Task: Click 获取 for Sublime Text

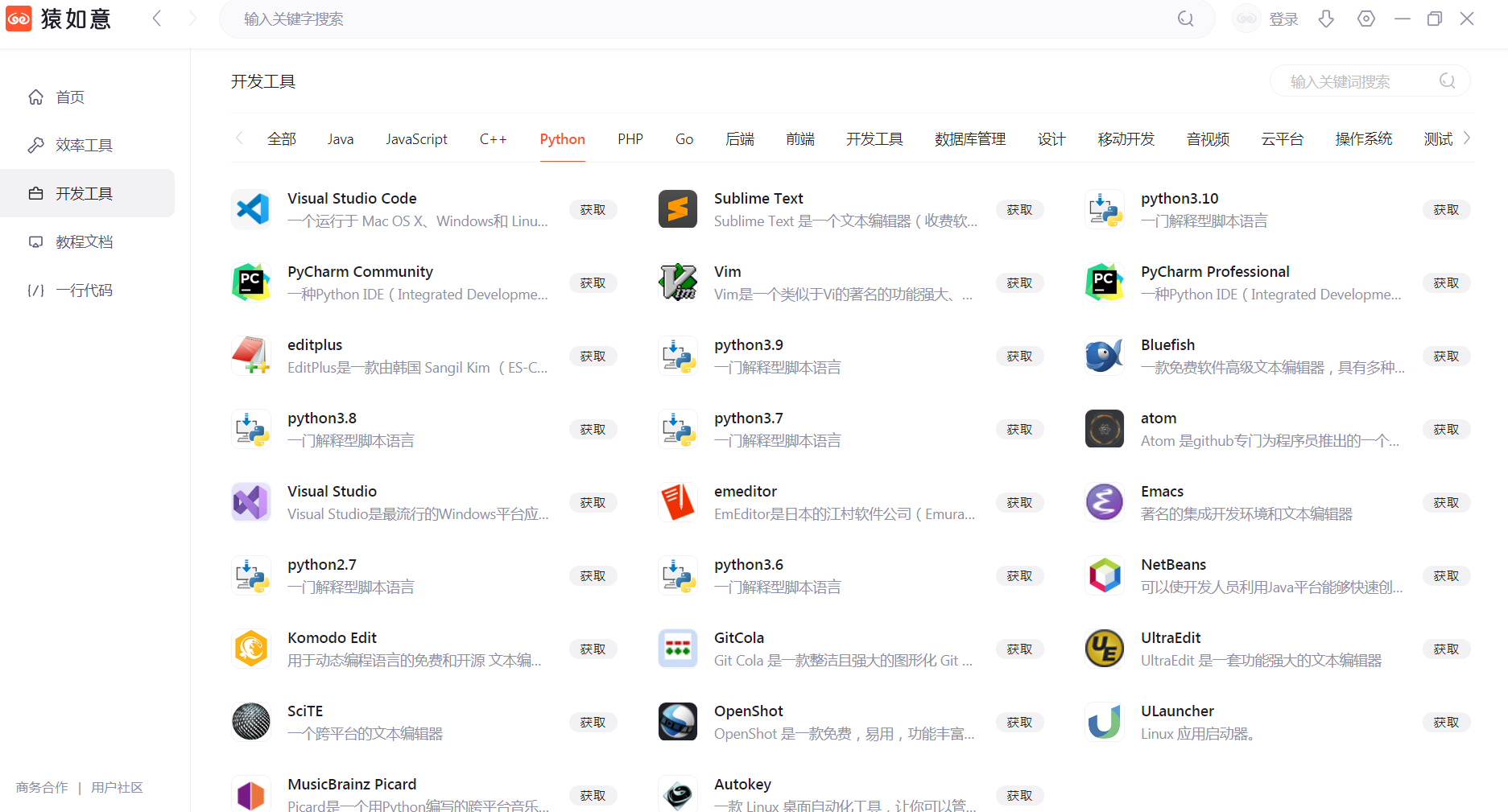Action: (x=1020, y=210)
